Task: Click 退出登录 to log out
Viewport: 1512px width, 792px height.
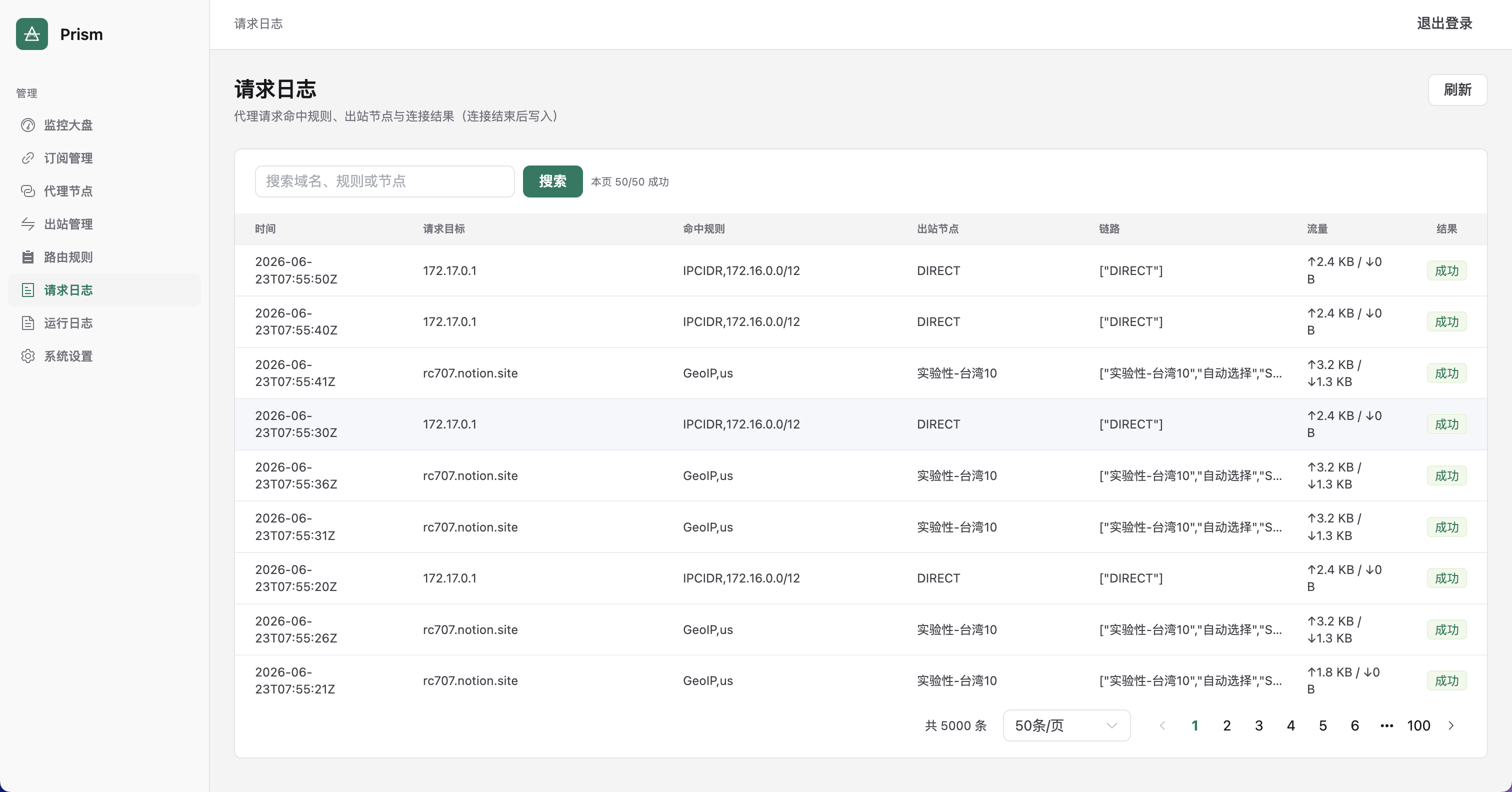Action: pyautogui.click(x=1444, y=23)
